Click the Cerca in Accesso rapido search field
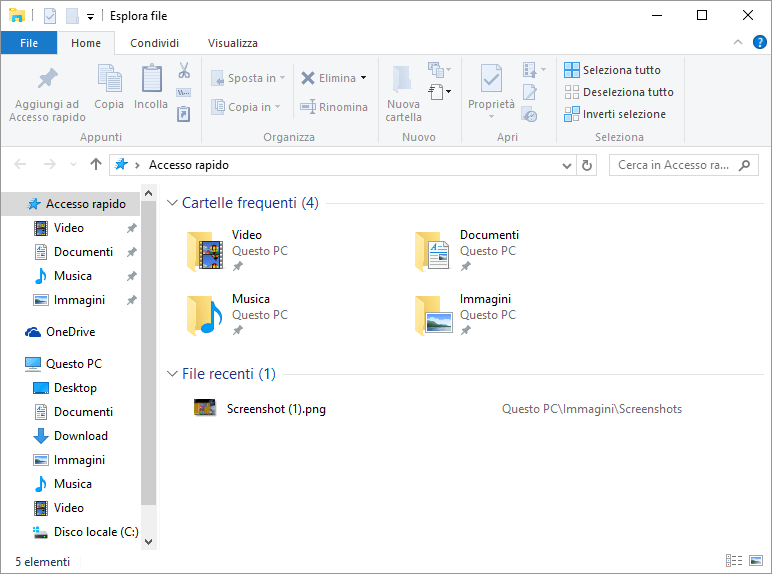The height and width of the screenshot is (574, 772). pyautogui.click(x=675, y=165)
